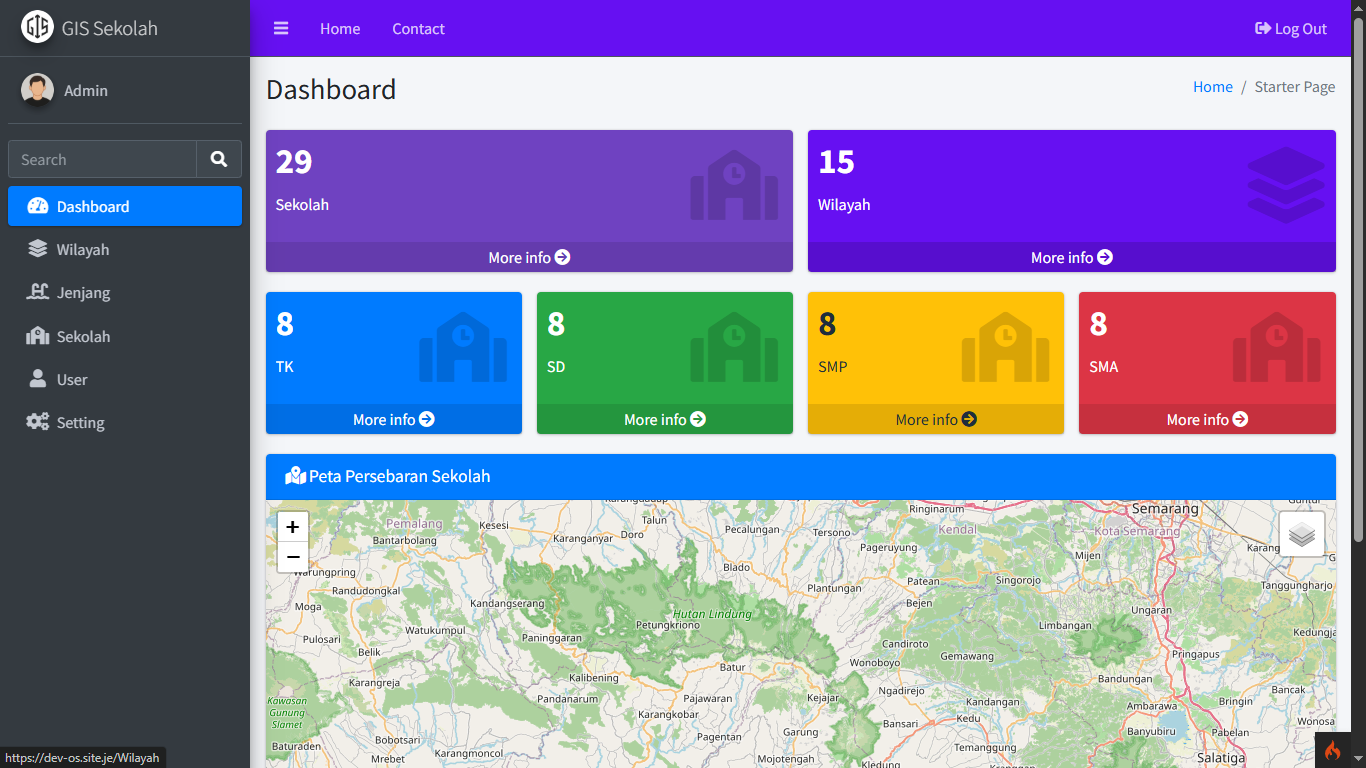Click the Home link in top navbar
The height and width of the screenshot is (768, 1366).
(x=340, y=29)
